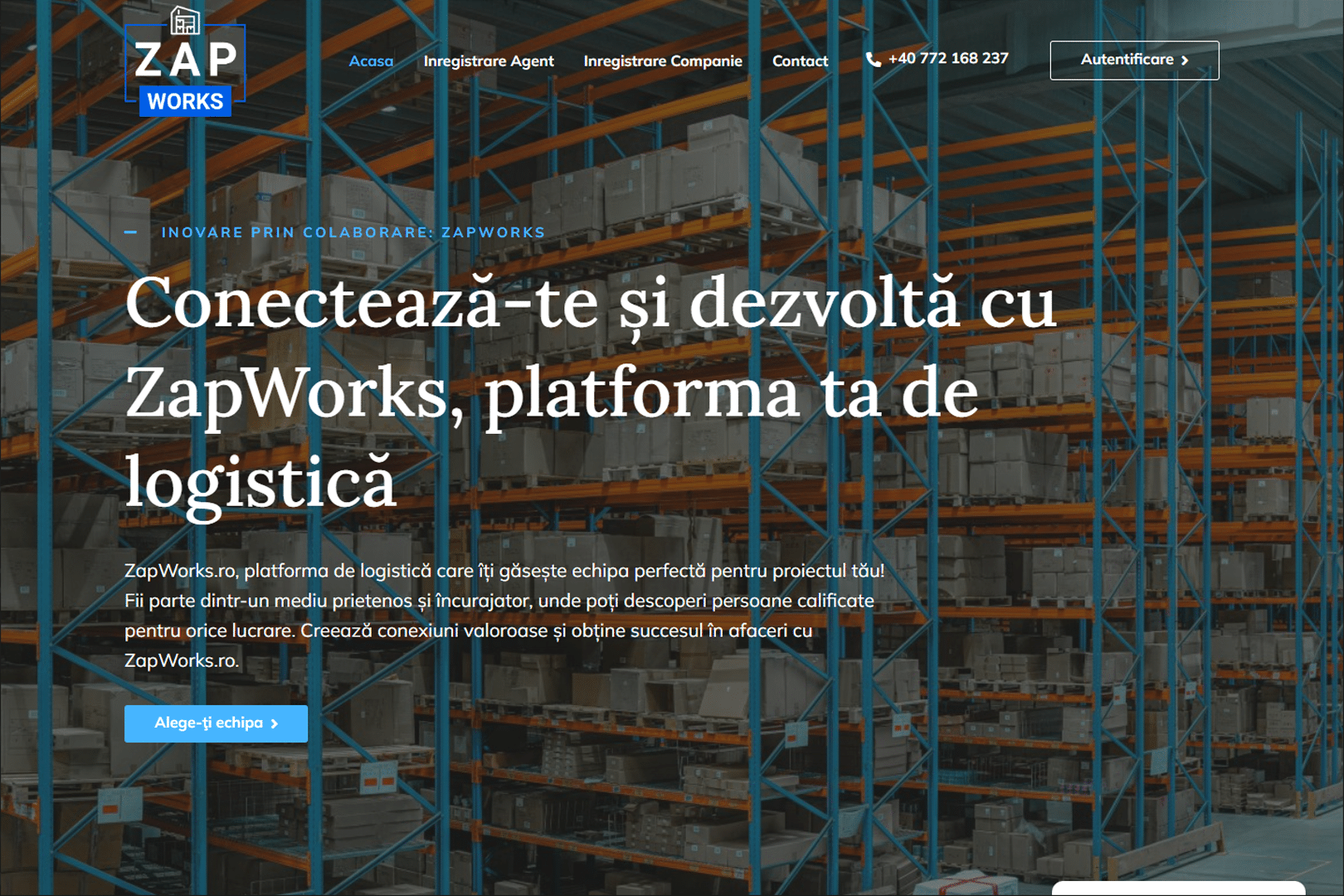Click the ZAP letters in the logo

pos(186,60)
